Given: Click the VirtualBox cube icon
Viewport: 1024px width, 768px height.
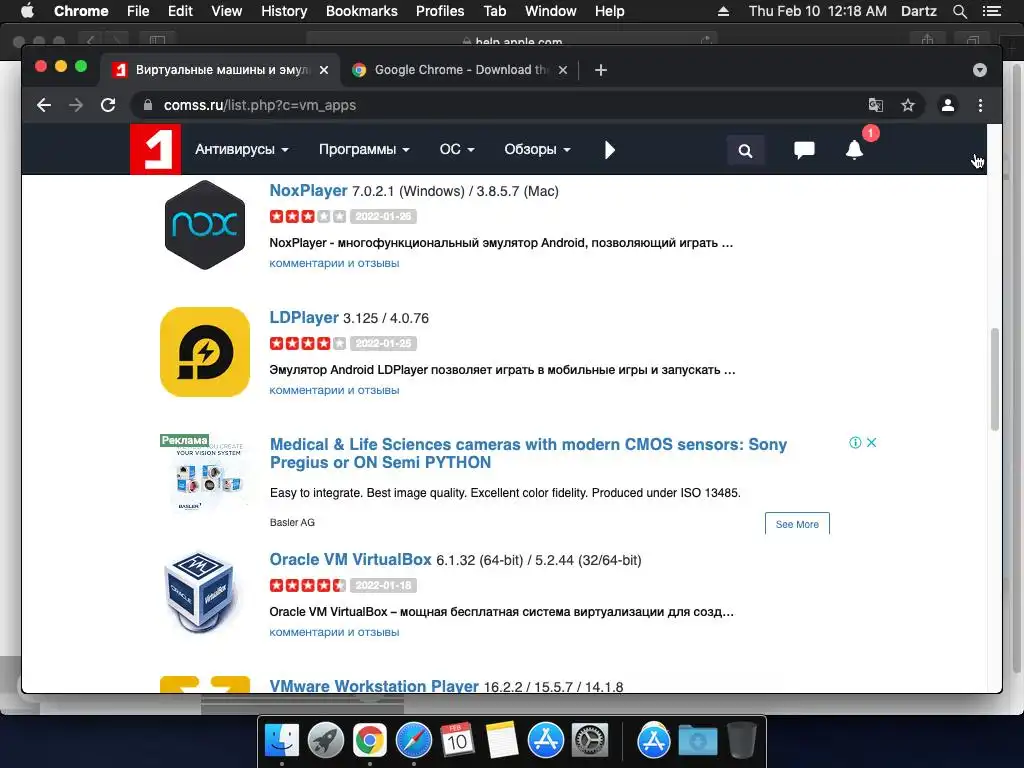Looking at the screenshot, I should pos(200,593).
